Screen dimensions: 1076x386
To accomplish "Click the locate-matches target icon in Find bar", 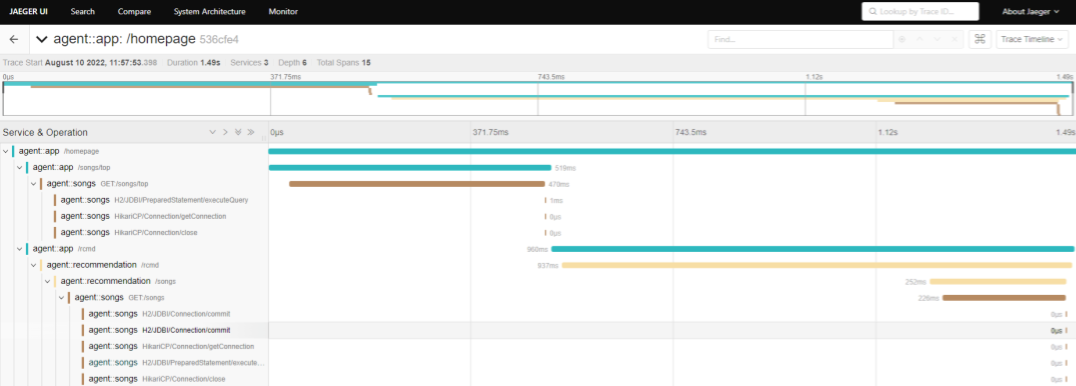I will pyautogui.click(x=902, y=40).
